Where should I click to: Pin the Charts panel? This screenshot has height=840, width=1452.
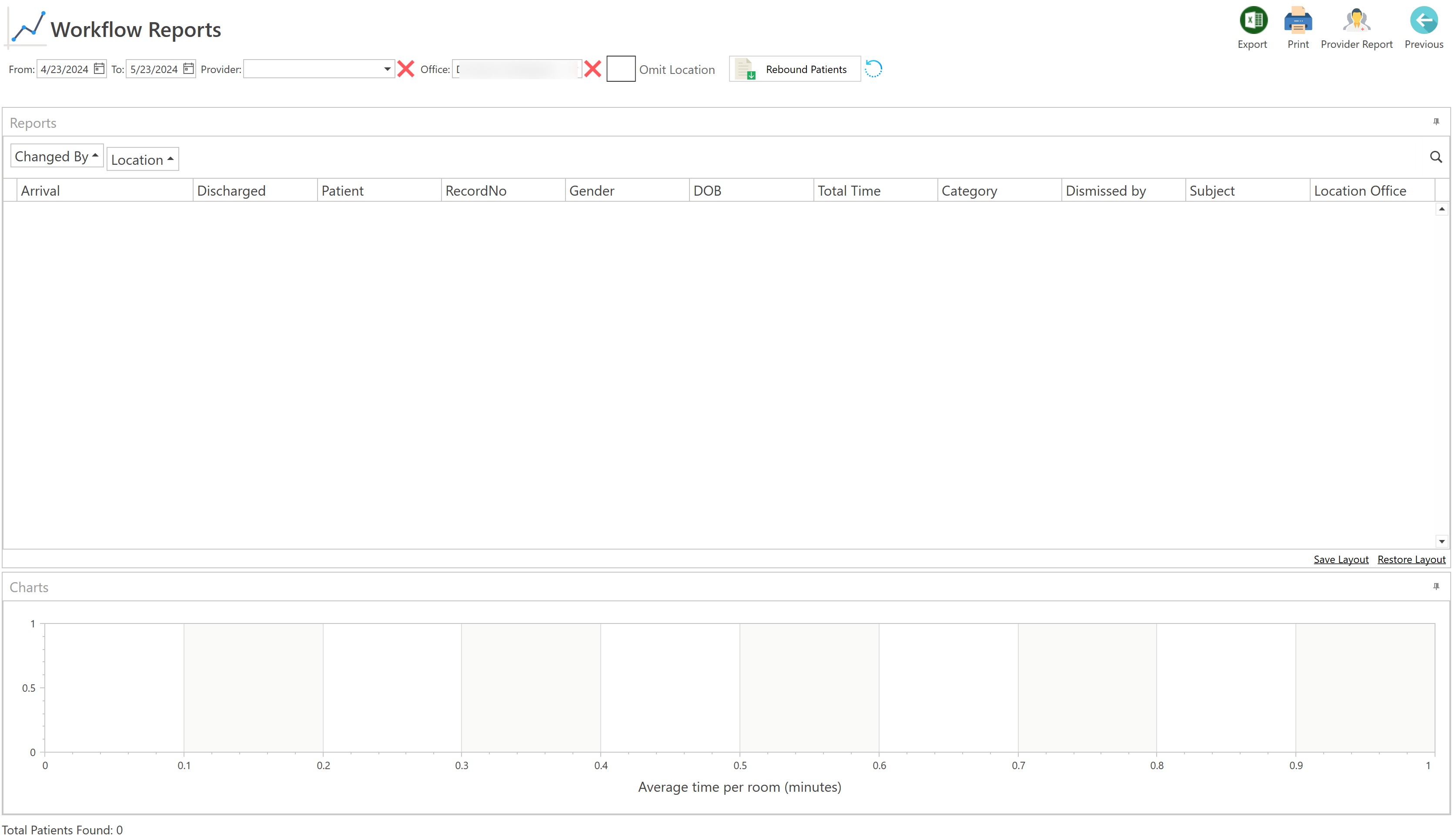click(1436, 587)
